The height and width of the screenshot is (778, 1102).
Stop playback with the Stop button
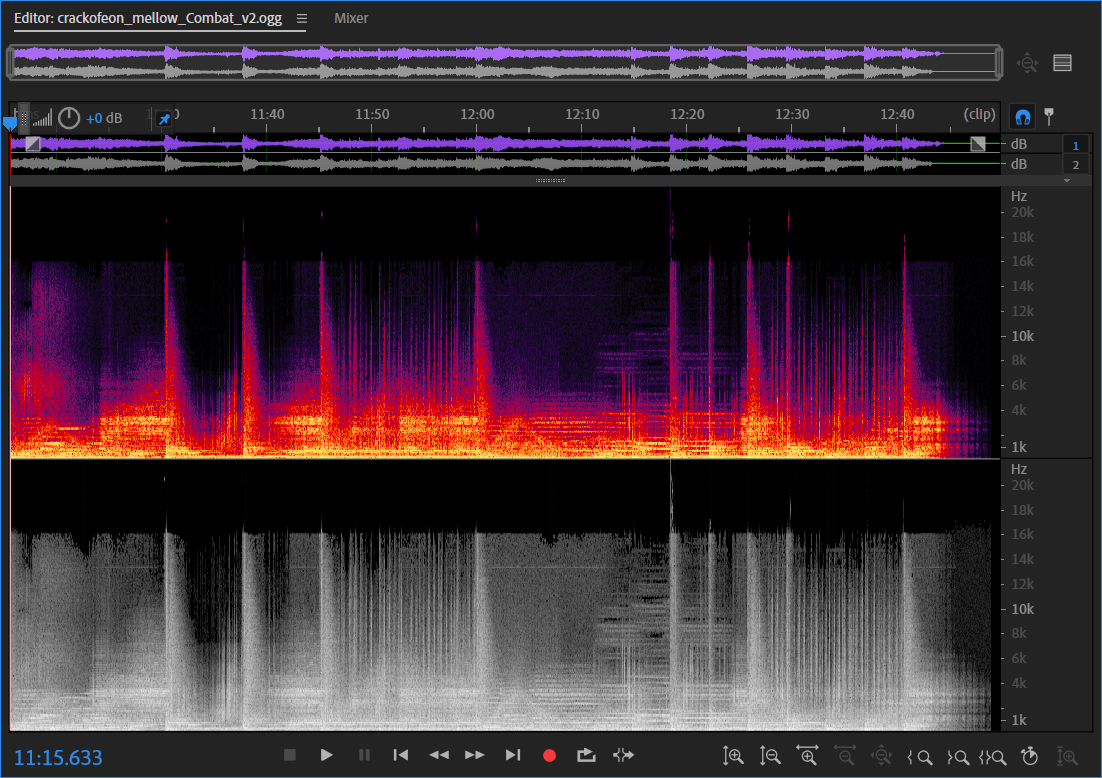[x=290, y=756]
